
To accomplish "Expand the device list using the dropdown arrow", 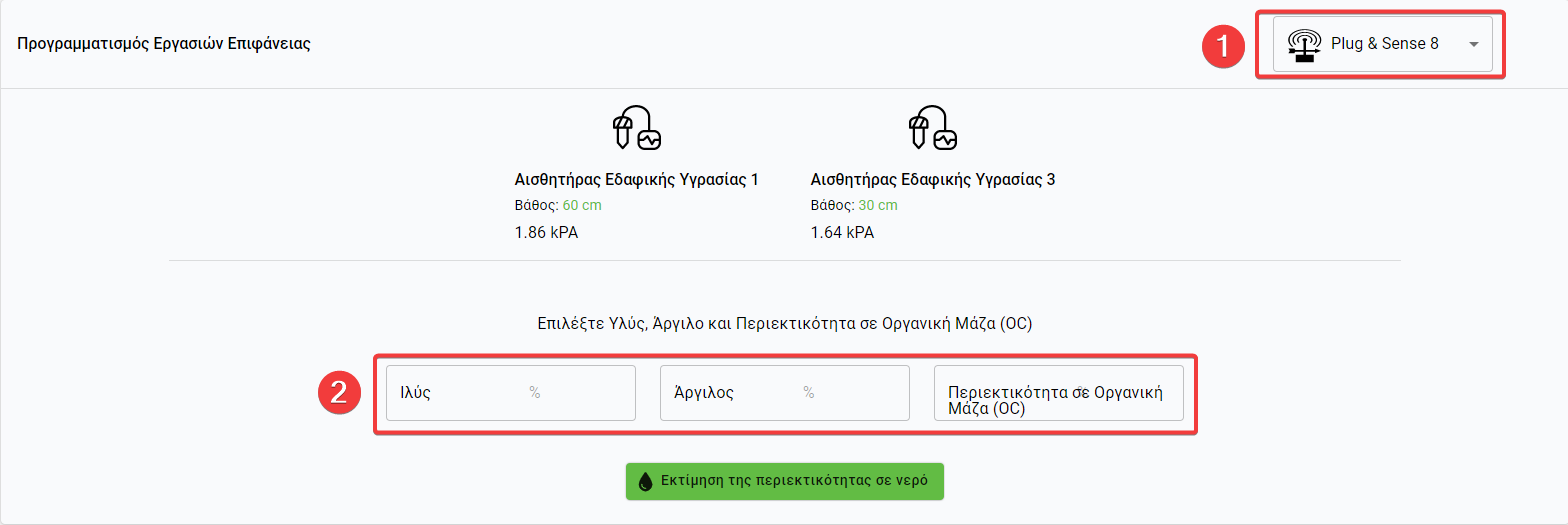I will 1473,45.
